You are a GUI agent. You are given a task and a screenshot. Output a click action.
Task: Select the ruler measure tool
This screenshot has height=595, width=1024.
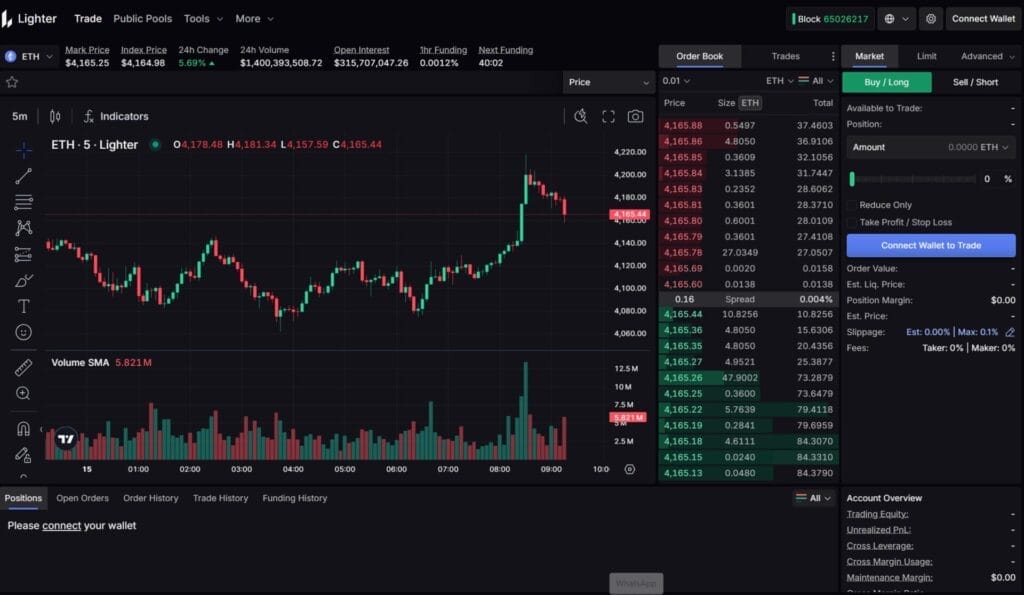(24, 367)
